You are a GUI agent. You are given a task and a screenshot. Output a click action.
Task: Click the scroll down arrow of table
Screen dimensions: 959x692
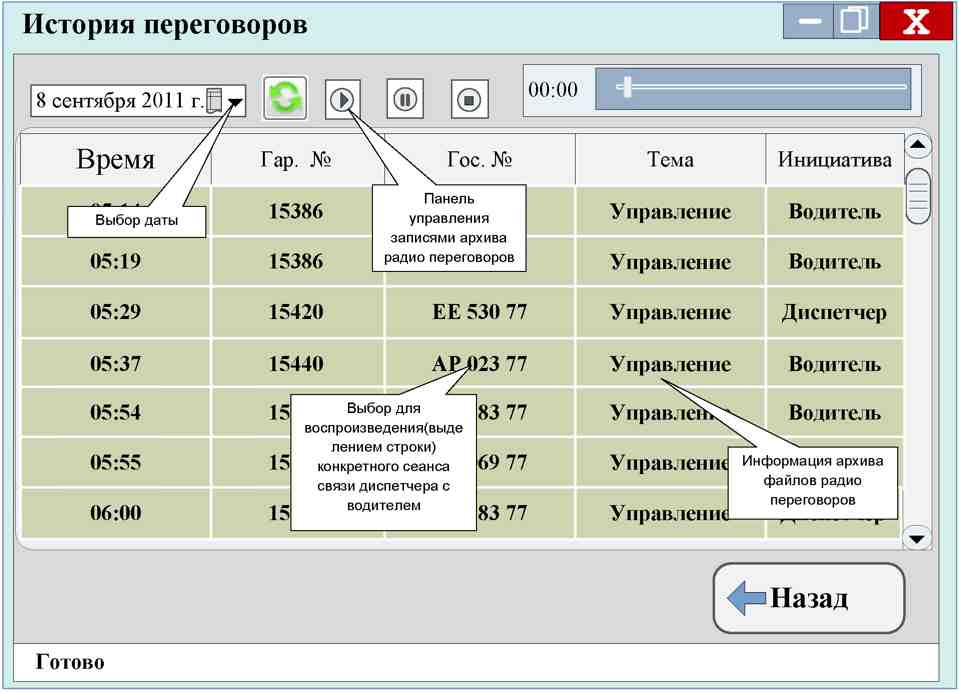point(917,538)
